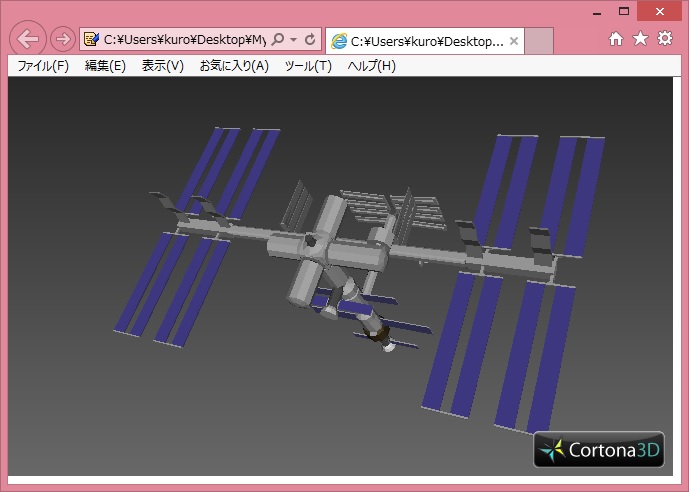Open the 編集(E) menu
The height and width of the screenshot is (492, 689).
pyautogui.click(x=105, y=66)
